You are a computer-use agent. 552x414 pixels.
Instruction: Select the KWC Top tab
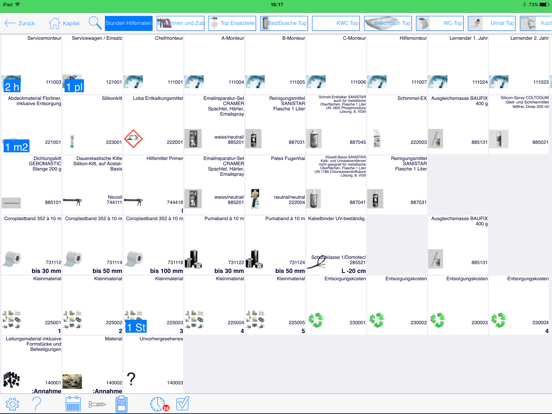(x=336, y=23)
